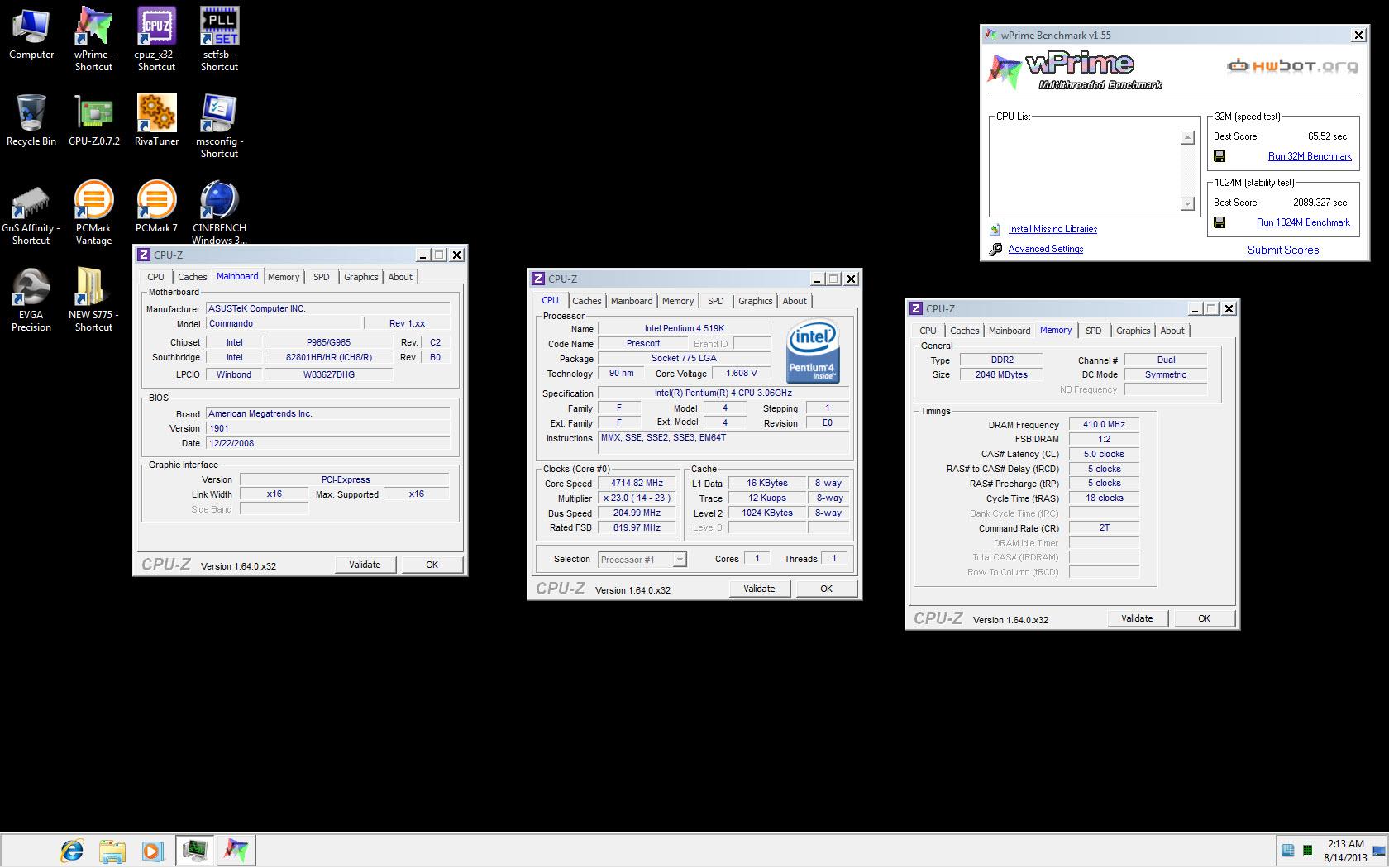Click the BIOS Date value 12/22/2008
The image size is (1389, 868).
(x=328, y=444)
